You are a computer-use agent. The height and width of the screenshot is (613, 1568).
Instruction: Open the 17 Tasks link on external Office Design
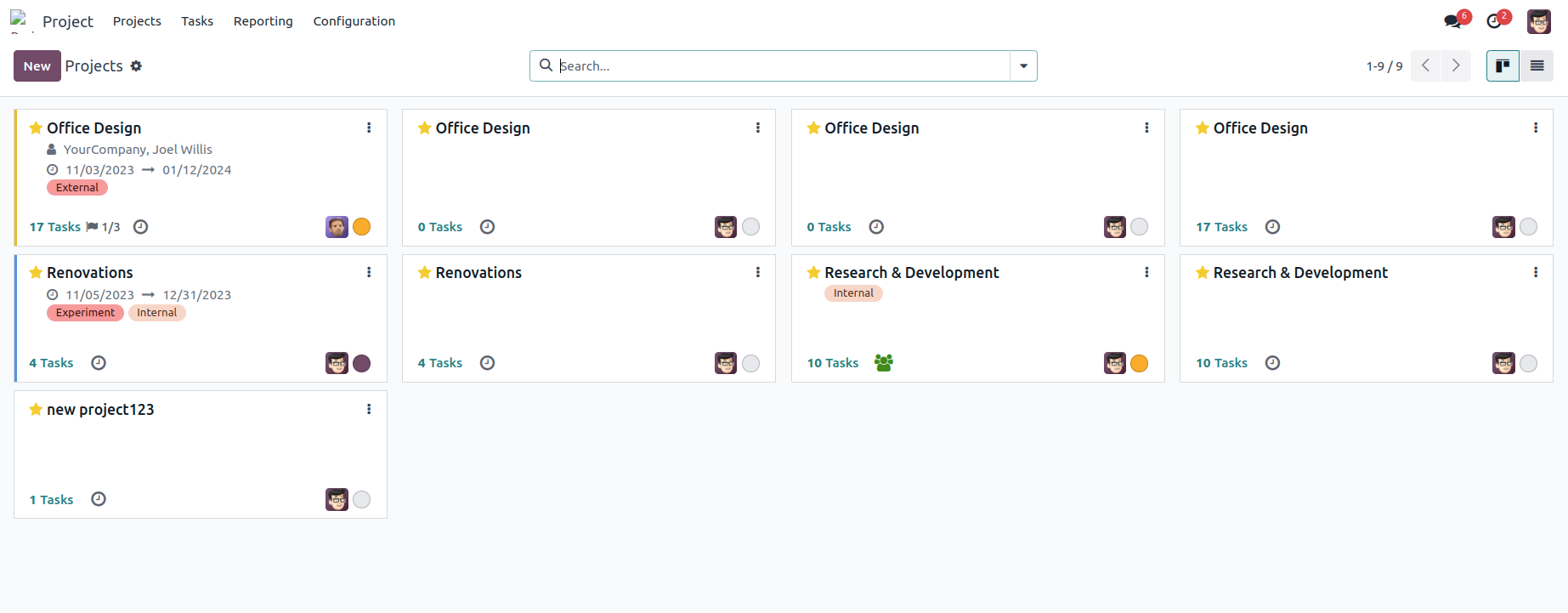pyautogui.click(x=54, y=227)
